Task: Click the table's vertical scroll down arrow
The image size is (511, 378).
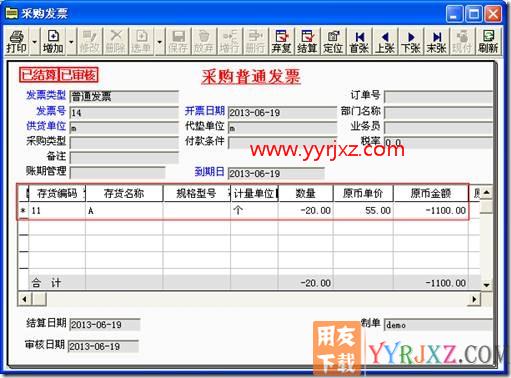Action: click(x=486, y=284)
